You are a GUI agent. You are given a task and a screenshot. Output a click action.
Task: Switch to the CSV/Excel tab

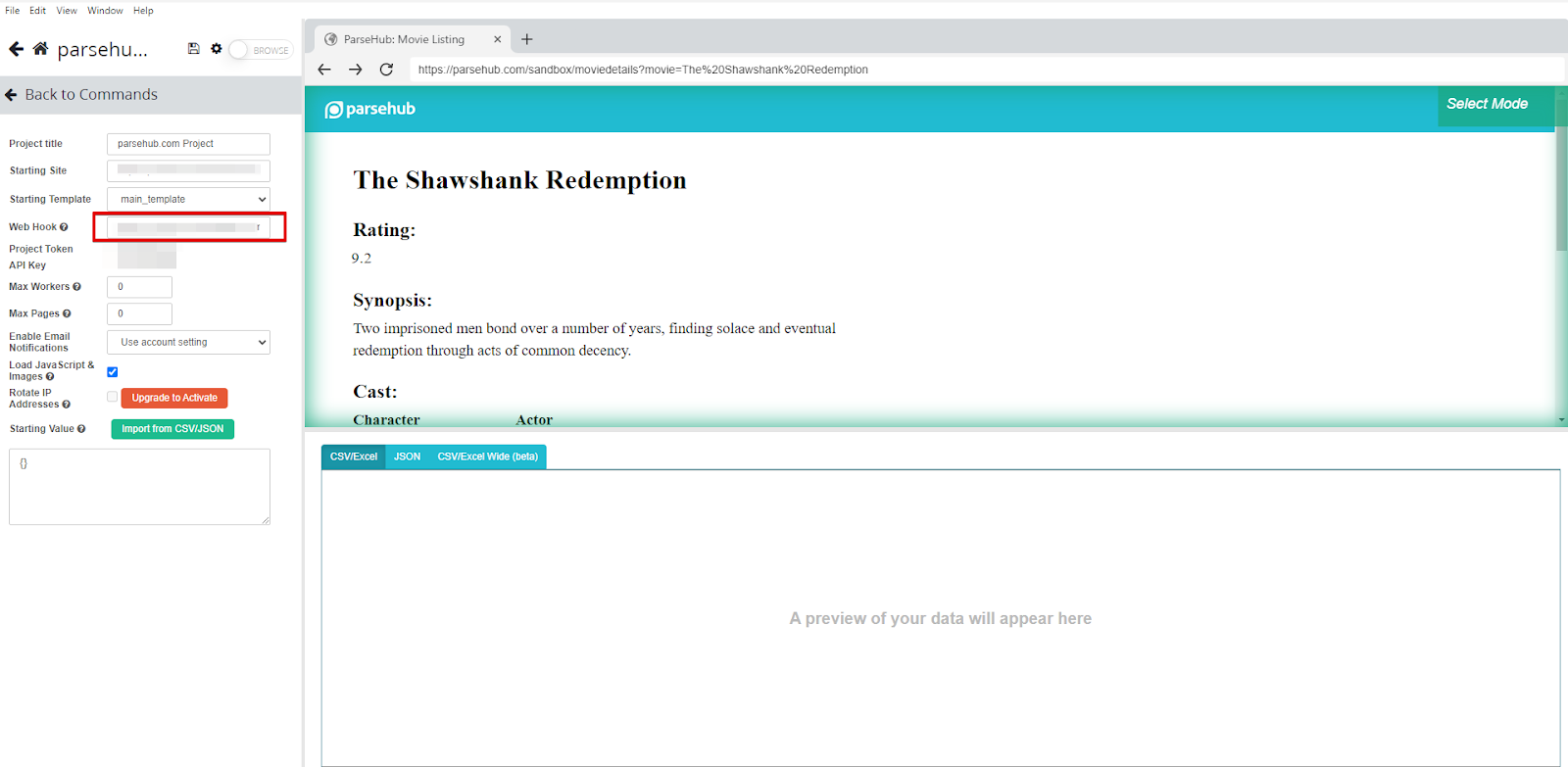354,456
